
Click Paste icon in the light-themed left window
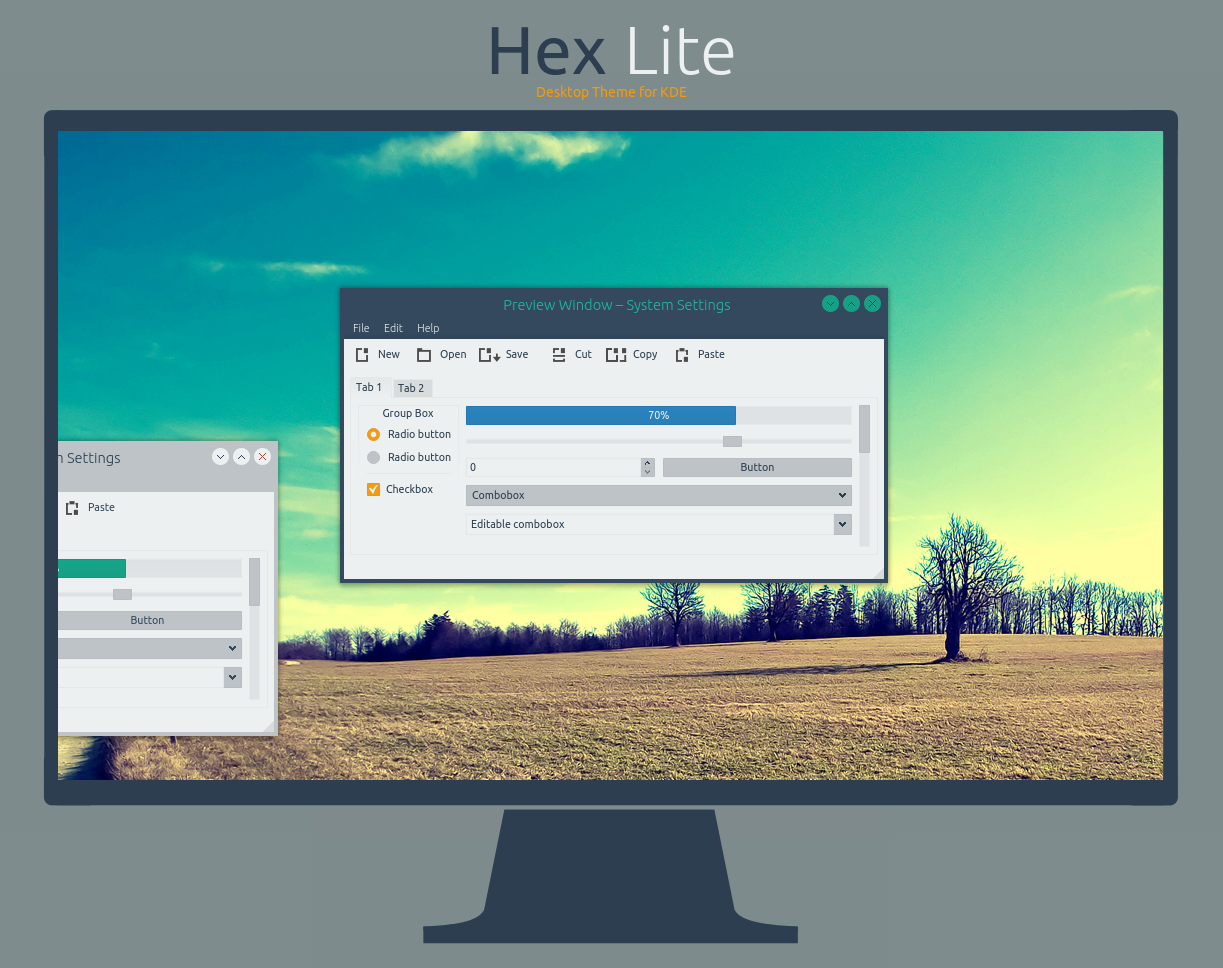[72, 508]
